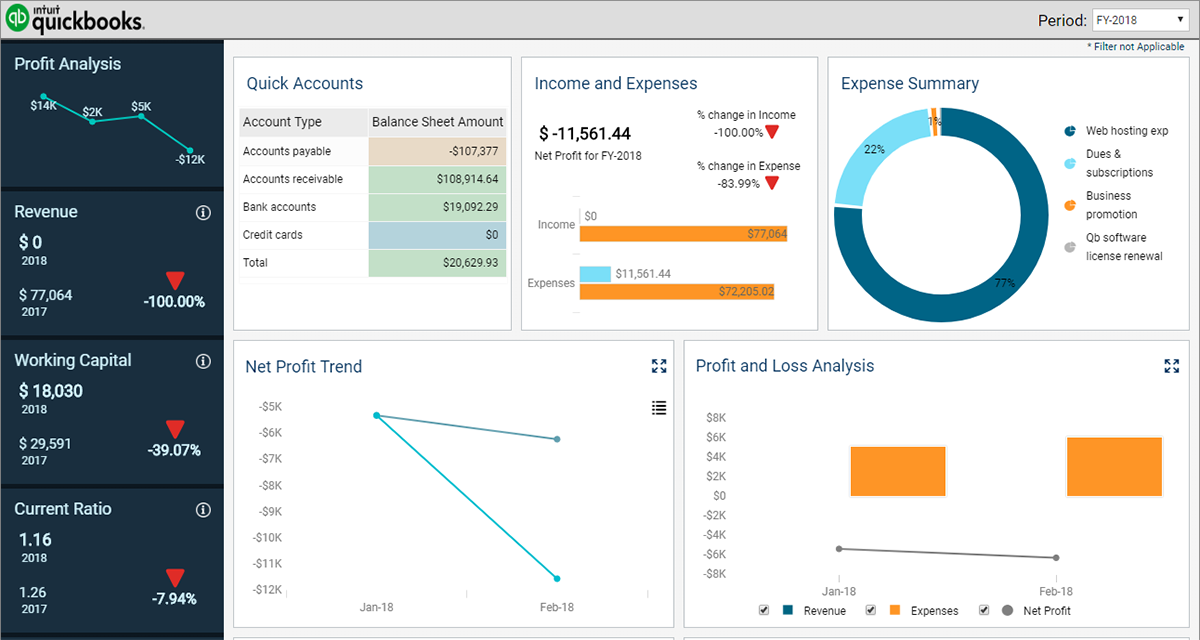Expand Net Profit Trend to full screen

(658, 366)
